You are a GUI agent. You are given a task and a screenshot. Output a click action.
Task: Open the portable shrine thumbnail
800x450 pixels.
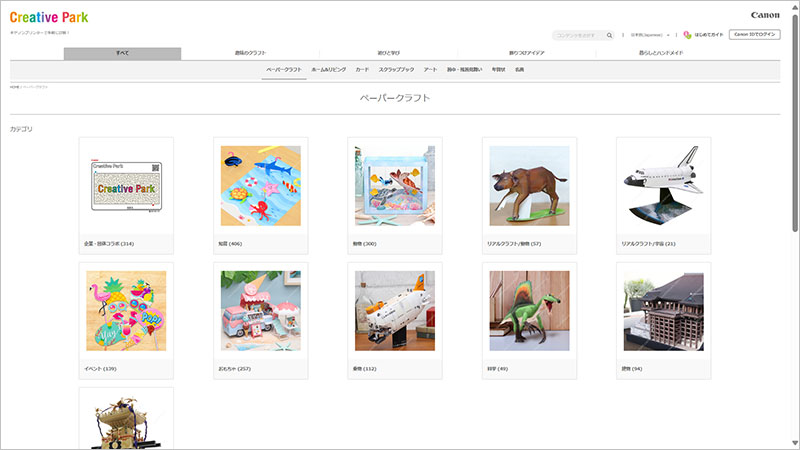click(x=126, y=422)
